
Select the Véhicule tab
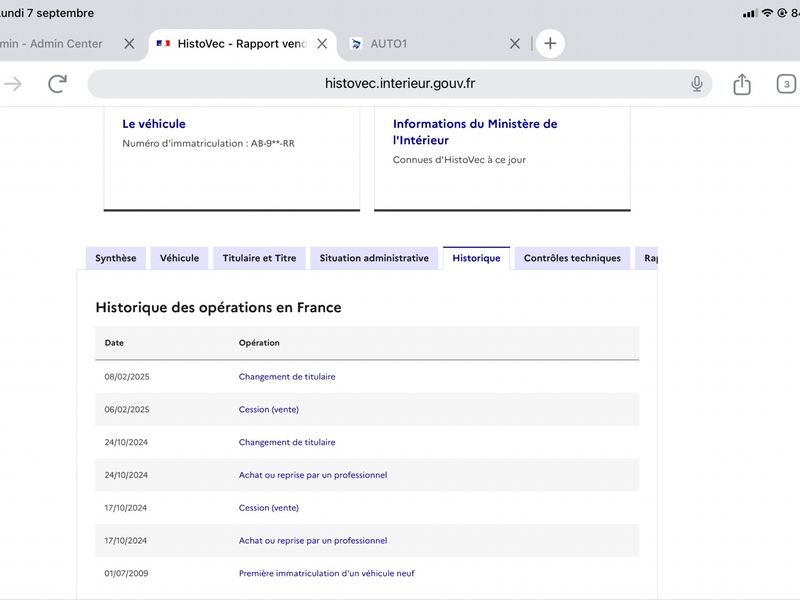click(x=179, y=258)
